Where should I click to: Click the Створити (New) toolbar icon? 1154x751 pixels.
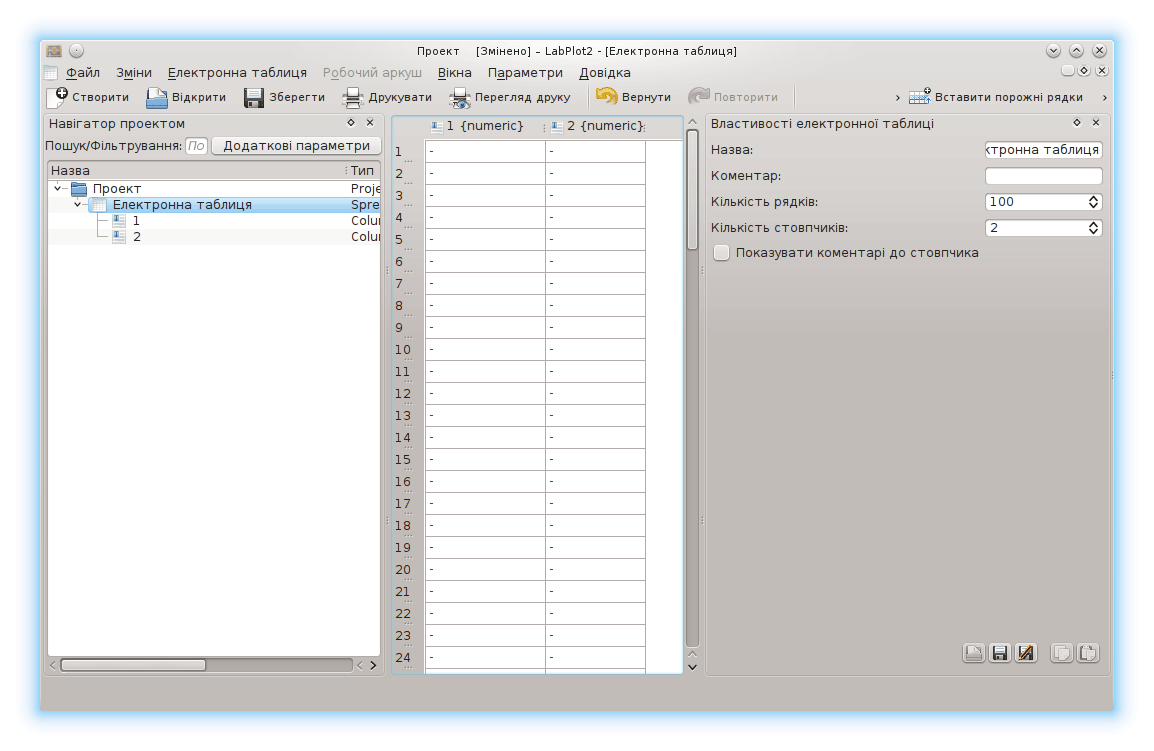tap(58, 97)
